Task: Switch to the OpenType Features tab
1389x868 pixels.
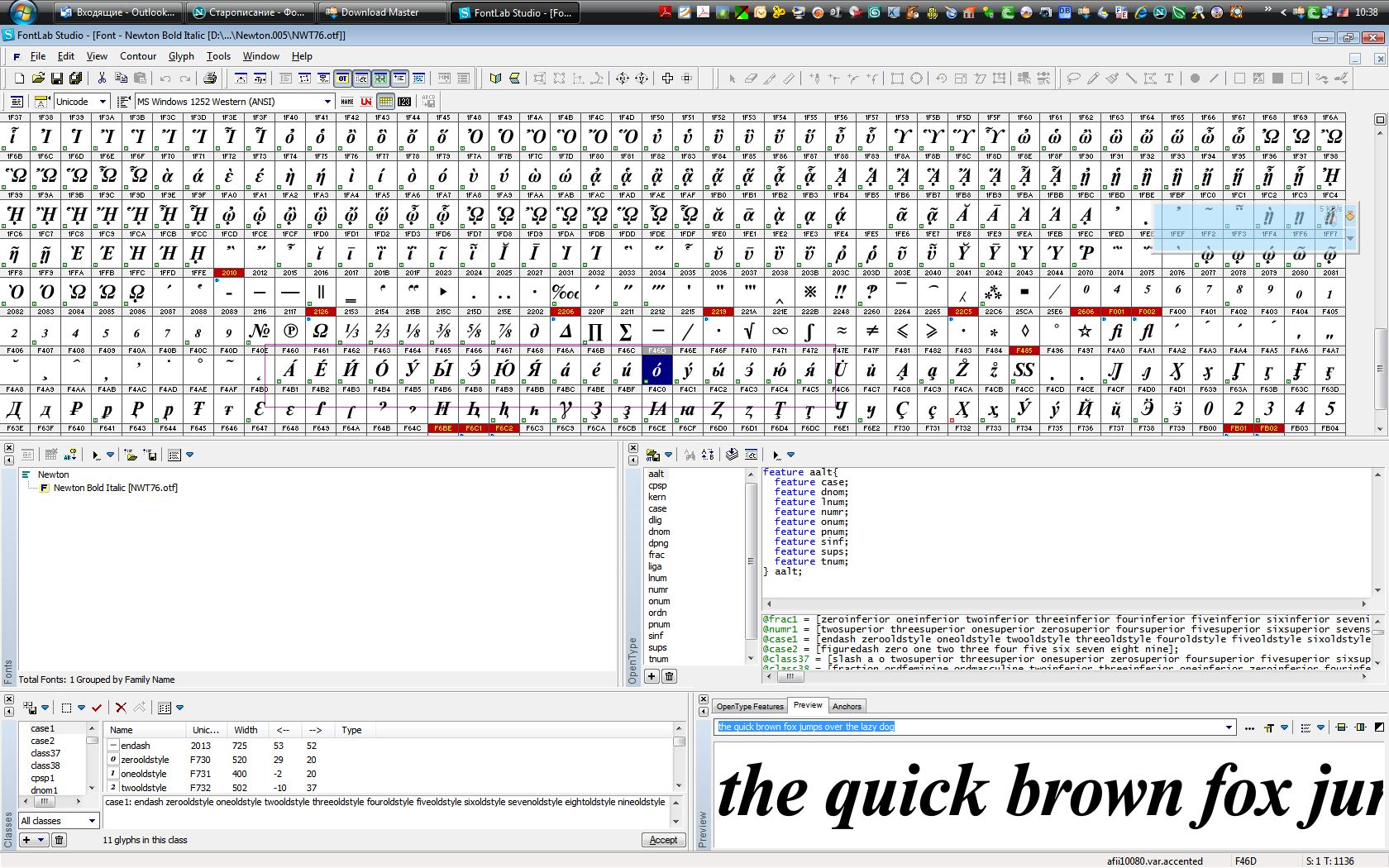Action: 750,707
